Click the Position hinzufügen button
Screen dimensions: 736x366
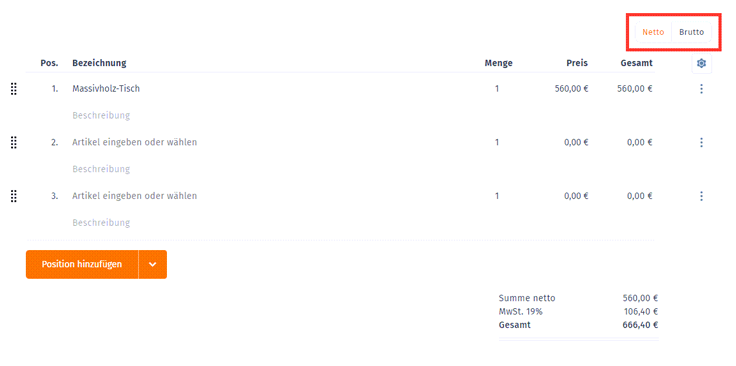pos(82,264)
